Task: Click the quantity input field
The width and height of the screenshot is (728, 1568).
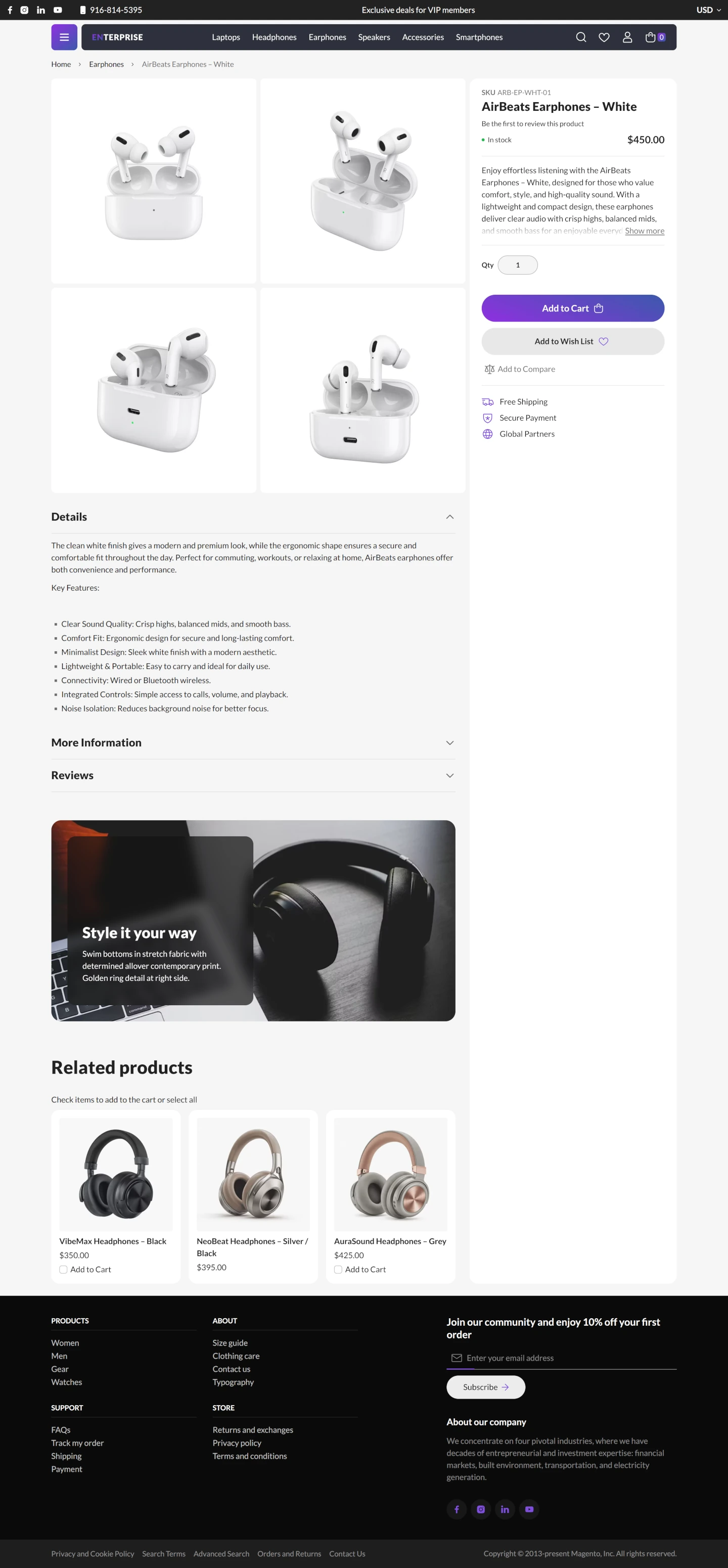Action: (x=517, y=265)
